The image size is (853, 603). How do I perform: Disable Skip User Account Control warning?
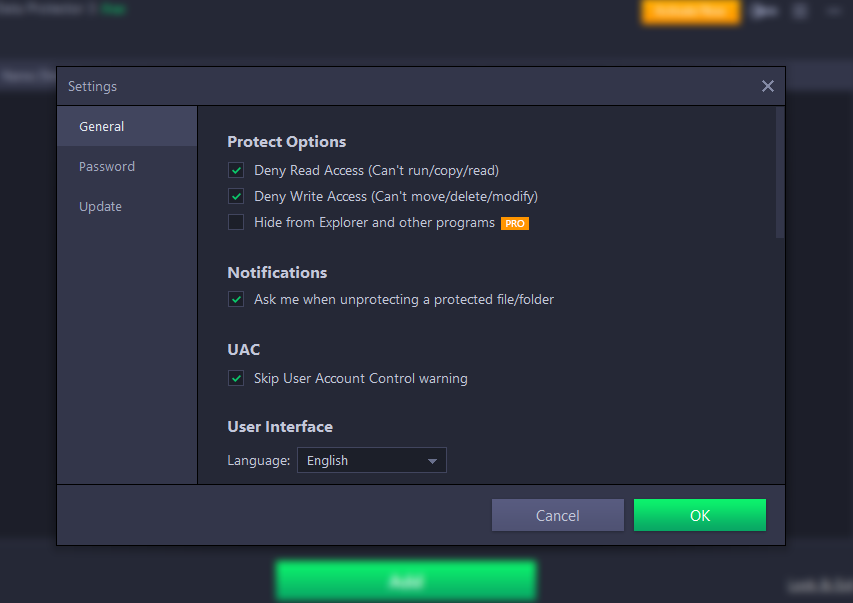236,378
